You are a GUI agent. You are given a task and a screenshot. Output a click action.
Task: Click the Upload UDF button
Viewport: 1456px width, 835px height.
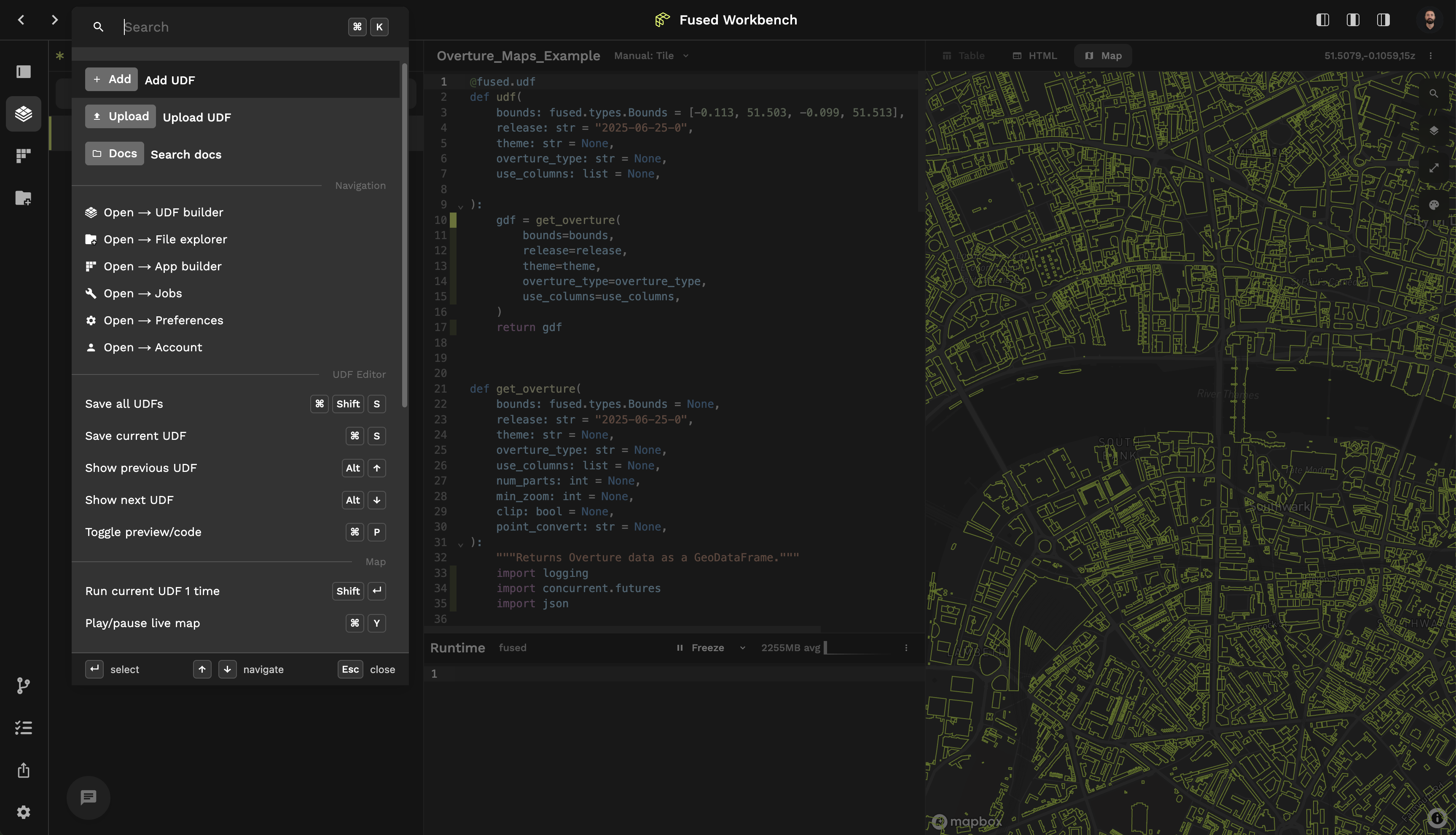[x=121, y=116]
